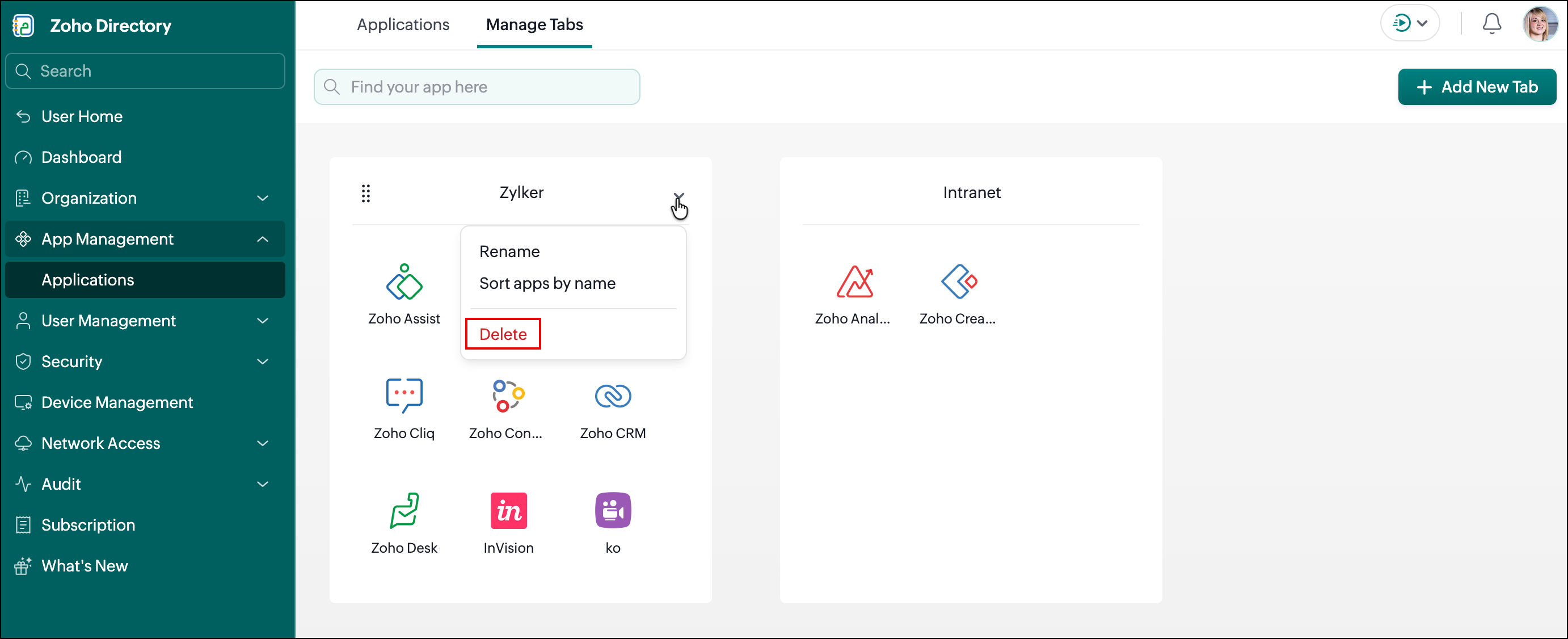Image resolution: width=1568 pixels, height=639 pixels.
Task: Choose Sort apps by name
Action: pyautogui.click(x=547, y=283)
